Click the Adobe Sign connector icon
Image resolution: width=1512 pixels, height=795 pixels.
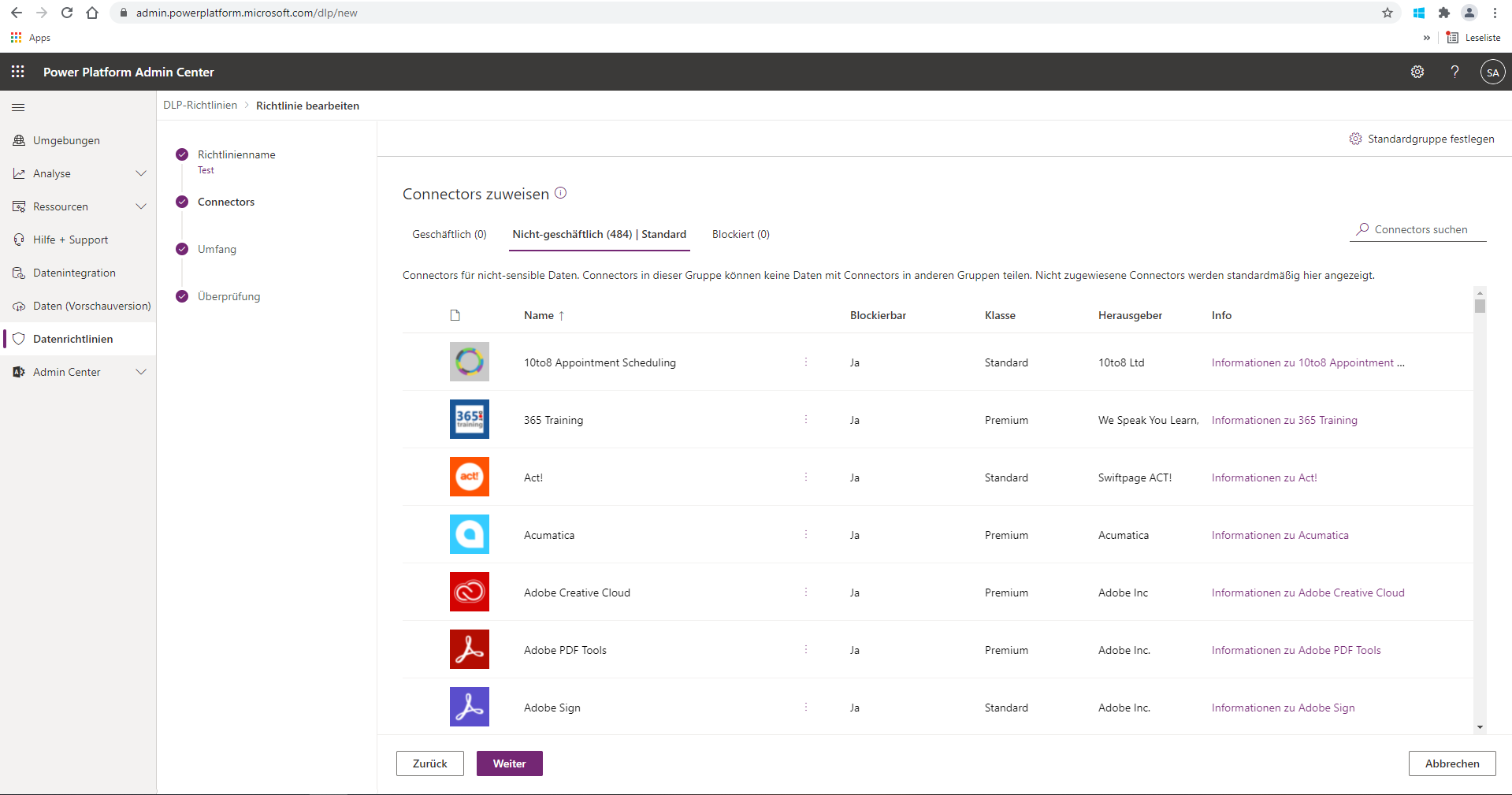click(x=470, y=707)
